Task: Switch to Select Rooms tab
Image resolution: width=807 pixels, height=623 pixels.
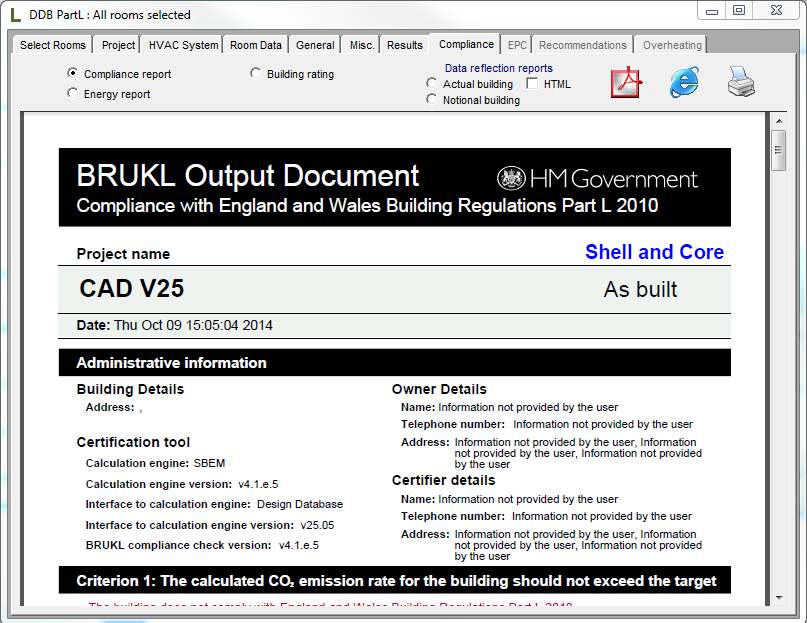Action: coord(52,45)
